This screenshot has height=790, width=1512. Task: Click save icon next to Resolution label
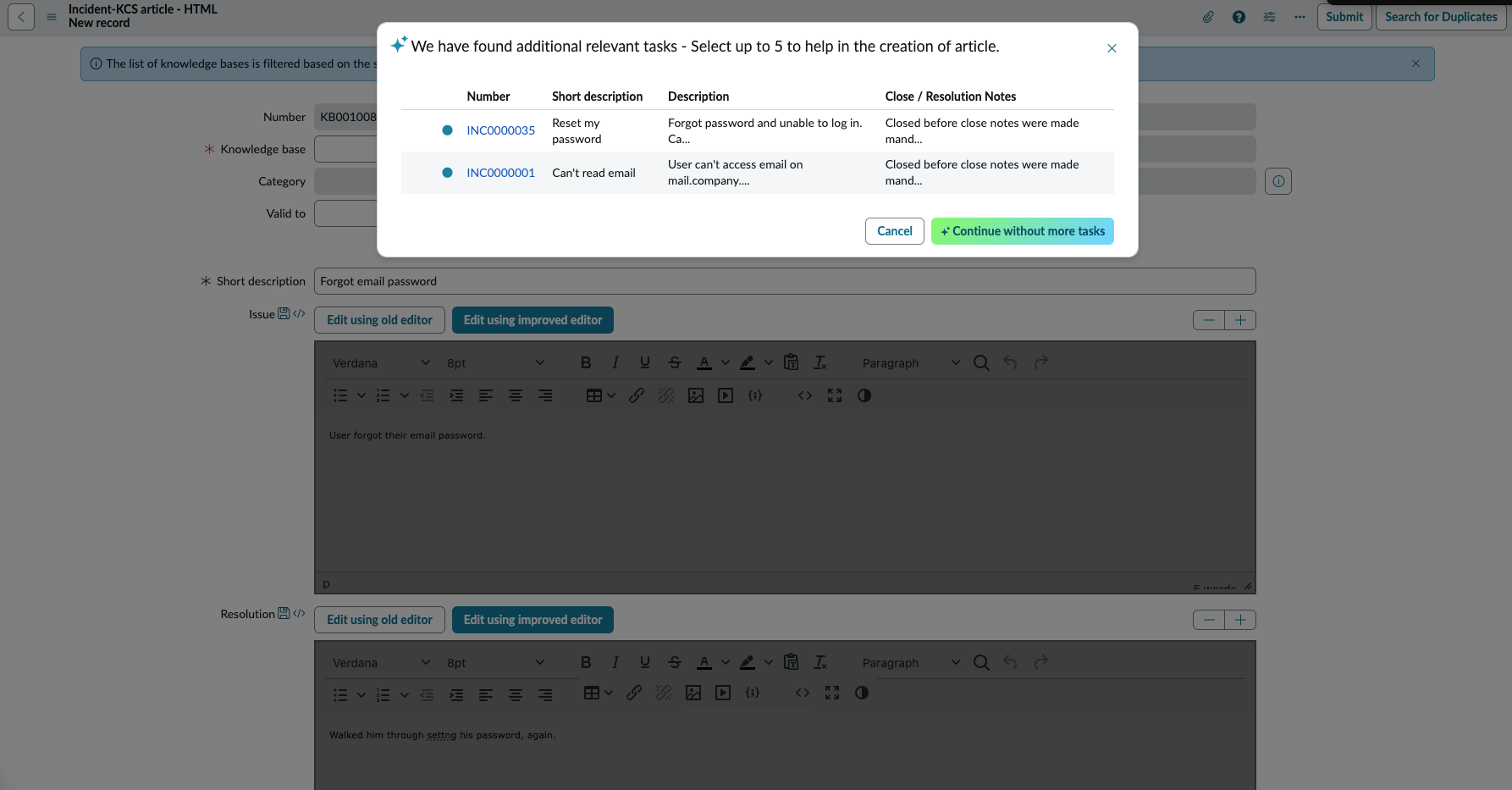click(x=284, y=613)
